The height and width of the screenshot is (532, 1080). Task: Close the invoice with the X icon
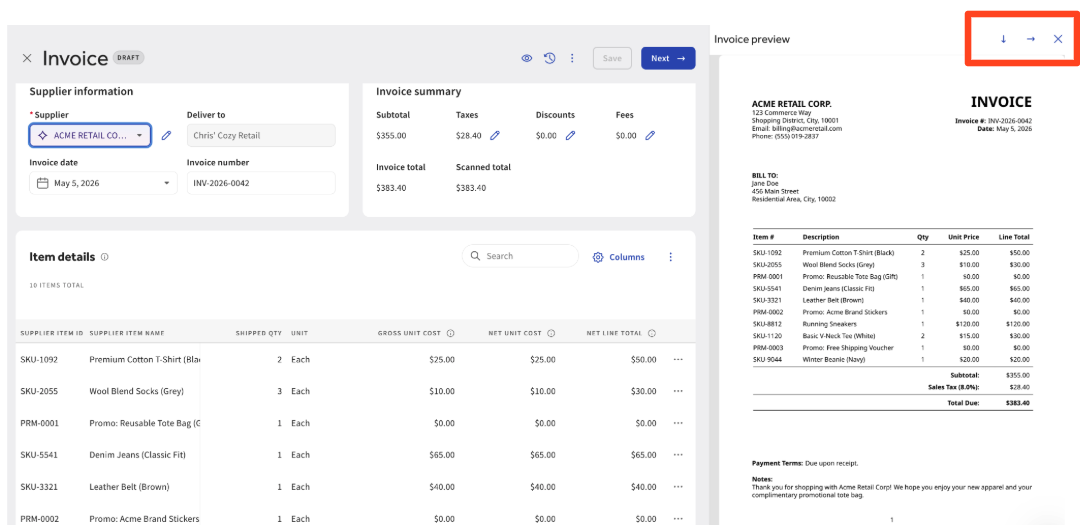(27, 59)
